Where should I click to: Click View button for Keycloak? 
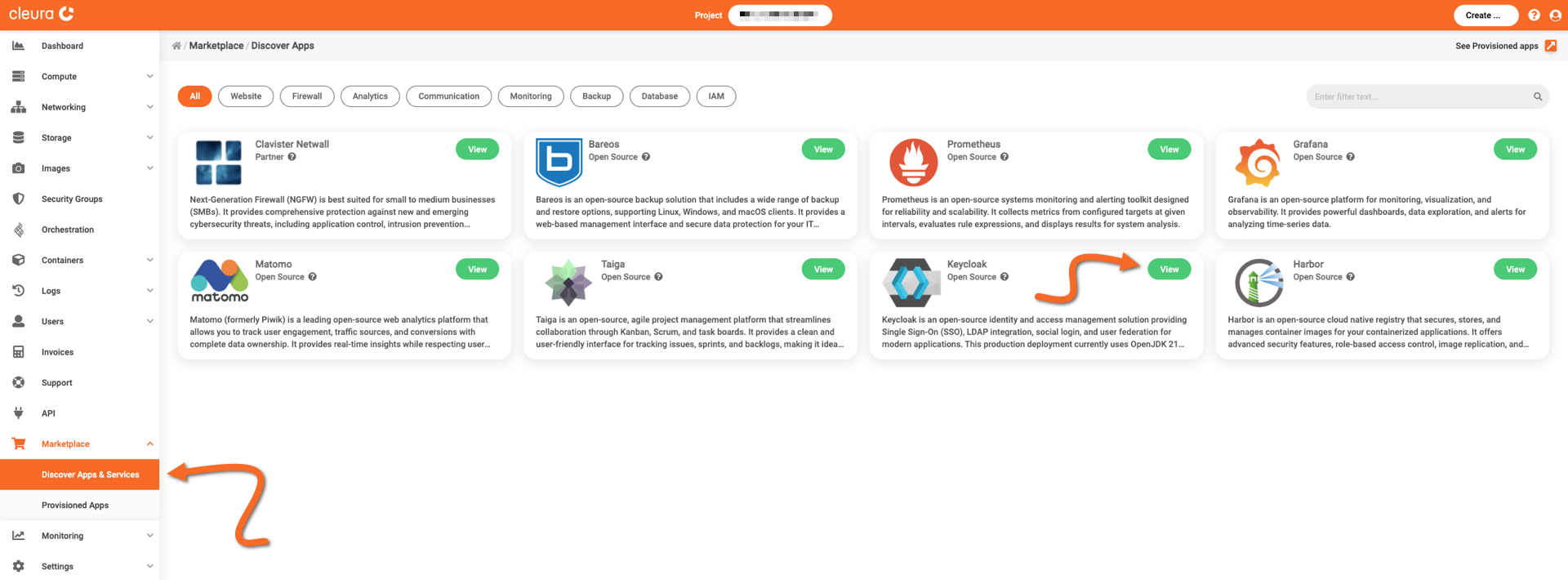[1169, 270]
